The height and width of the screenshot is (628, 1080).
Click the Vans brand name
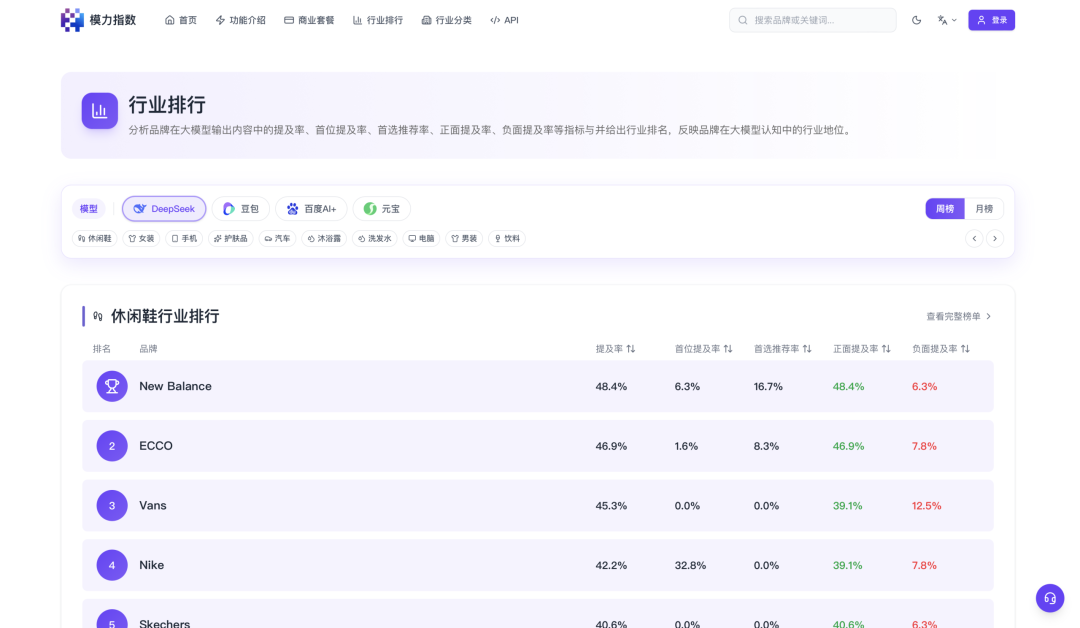pyautogui.click(x=153, y=505)
